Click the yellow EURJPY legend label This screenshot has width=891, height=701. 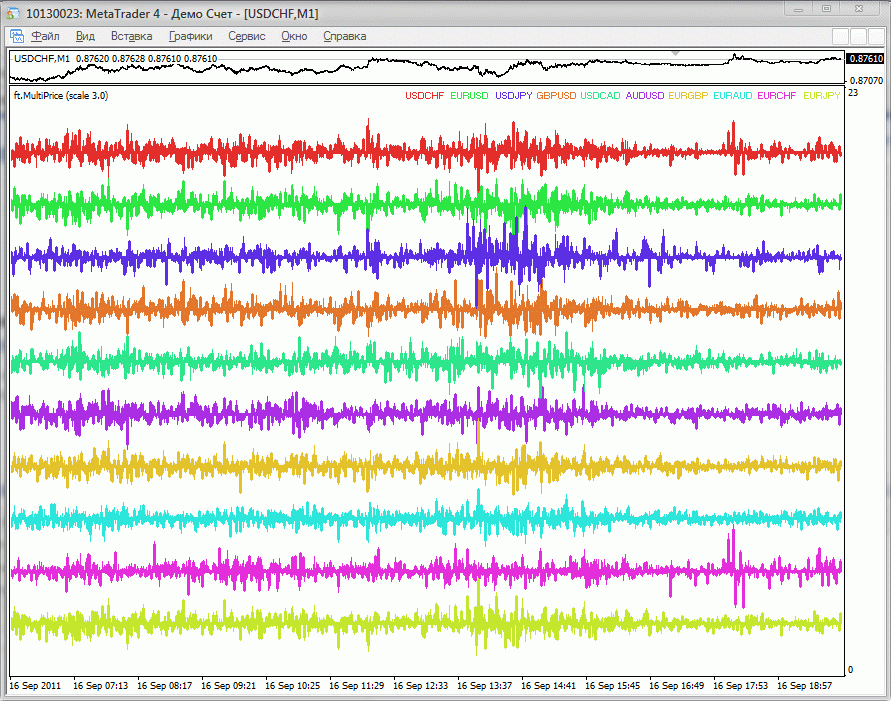pyautogui.click(x=822, y=96)
